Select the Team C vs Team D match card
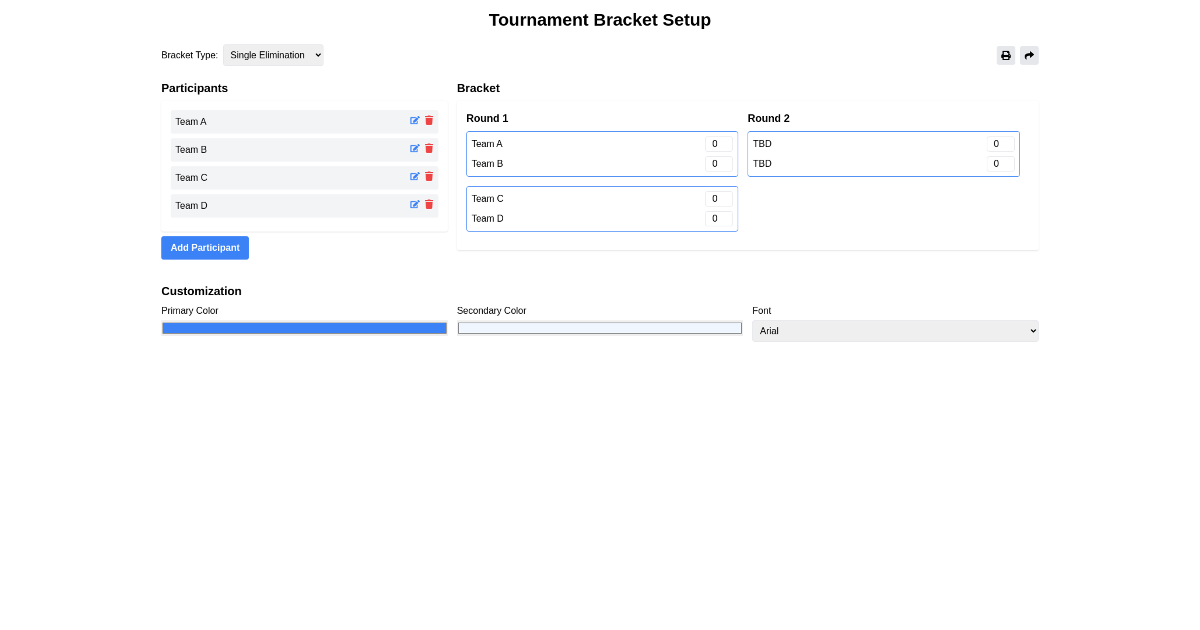The image size is (1200, 630). coord(601,208)
